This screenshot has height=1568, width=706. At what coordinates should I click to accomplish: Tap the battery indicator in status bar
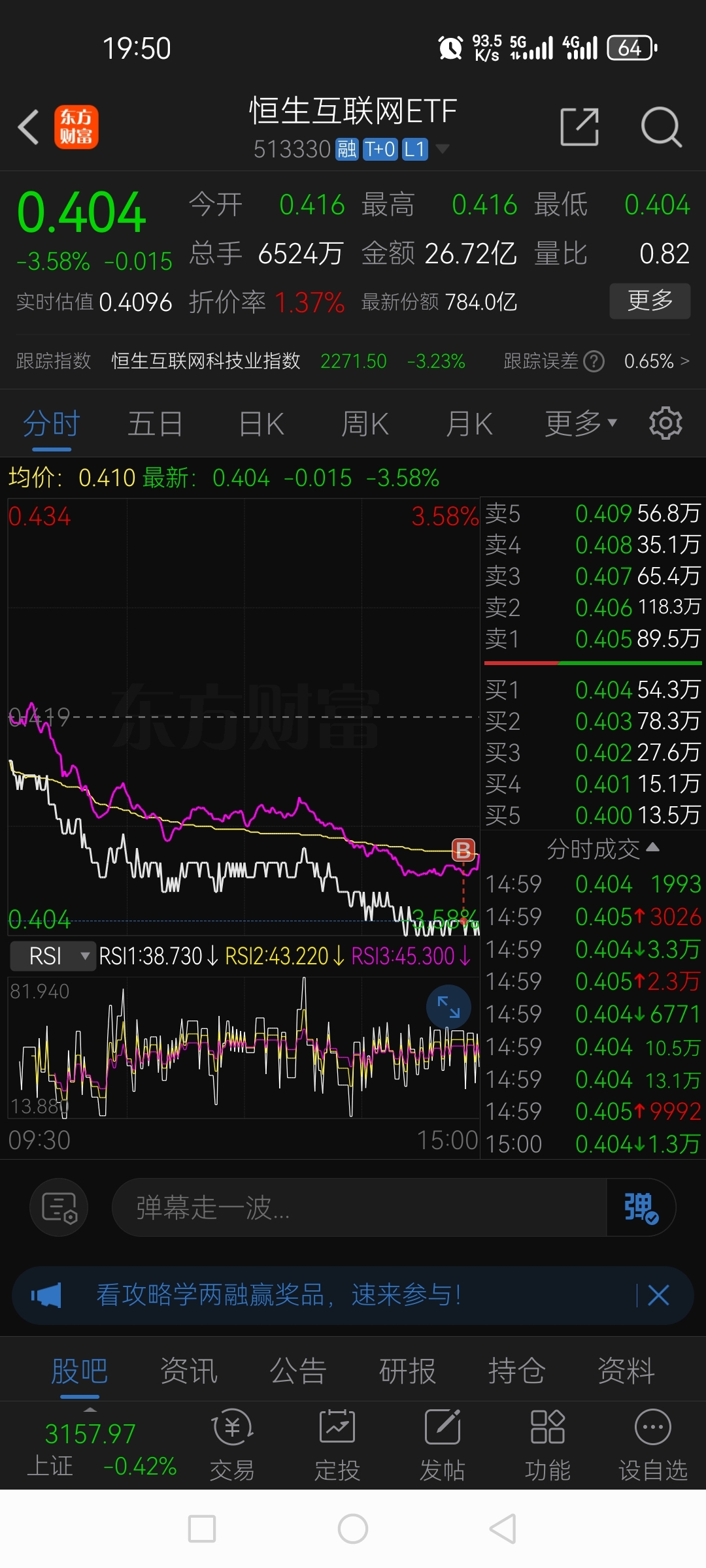pyautogui.click(x=632, y=48)
